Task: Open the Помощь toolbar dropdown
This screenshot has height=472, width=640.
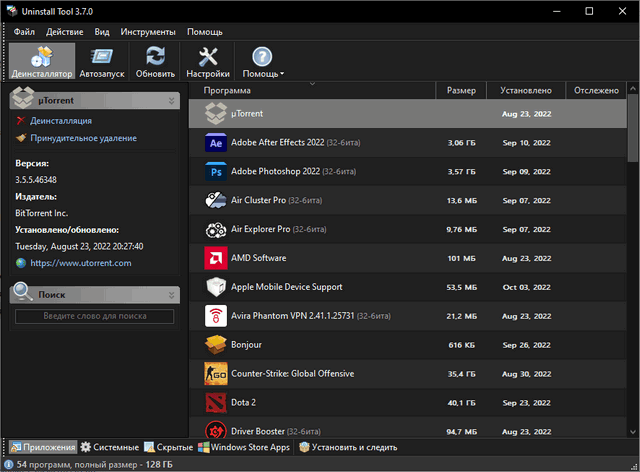Action: [x=262, y=61]
